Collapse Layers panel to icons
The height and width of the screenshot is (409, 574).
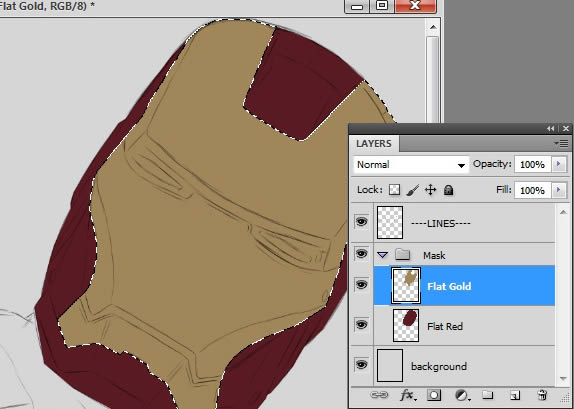[551, 129]
